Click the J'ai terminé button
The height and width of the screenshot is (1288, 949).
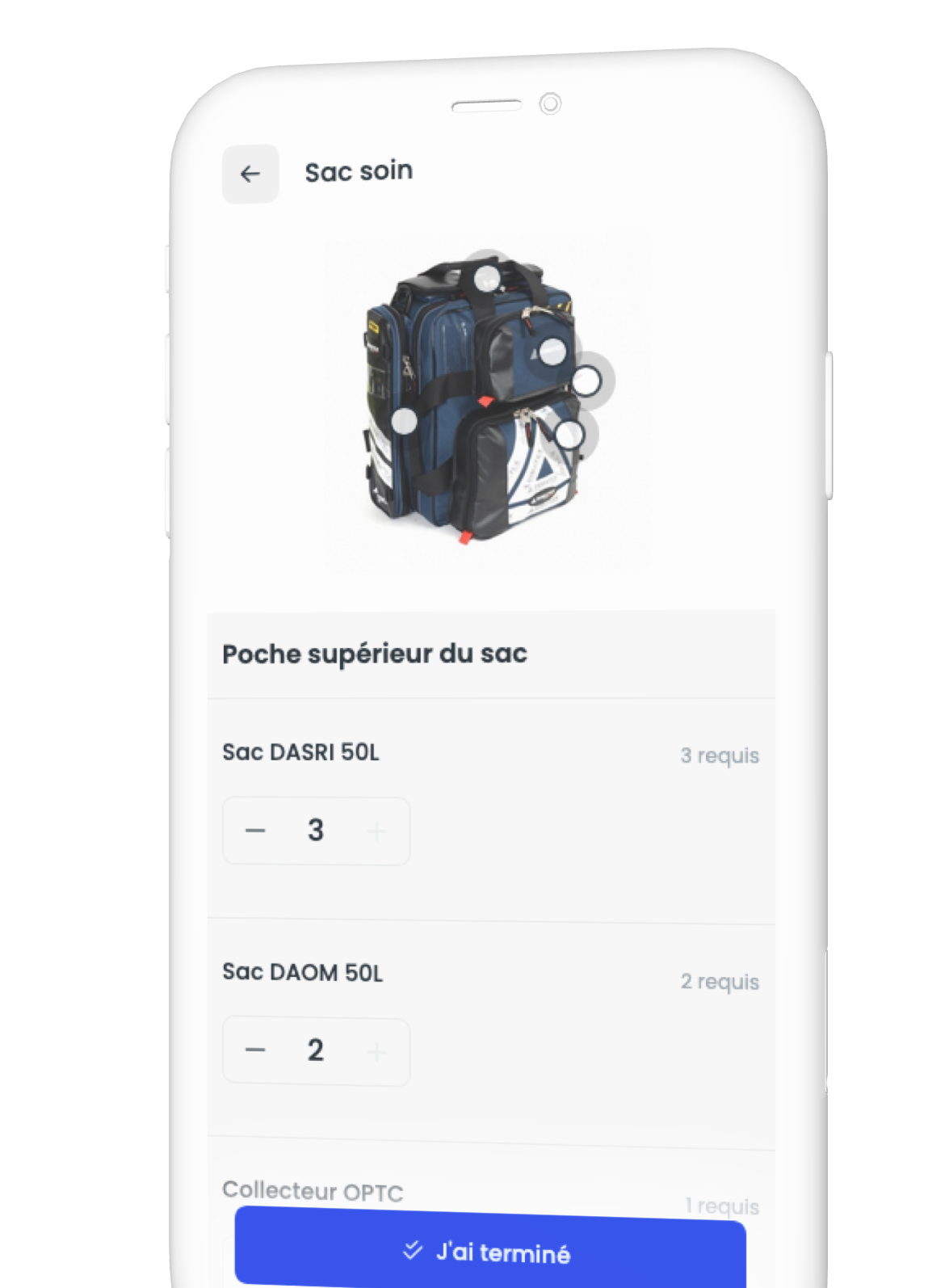tap(490, 1248)
